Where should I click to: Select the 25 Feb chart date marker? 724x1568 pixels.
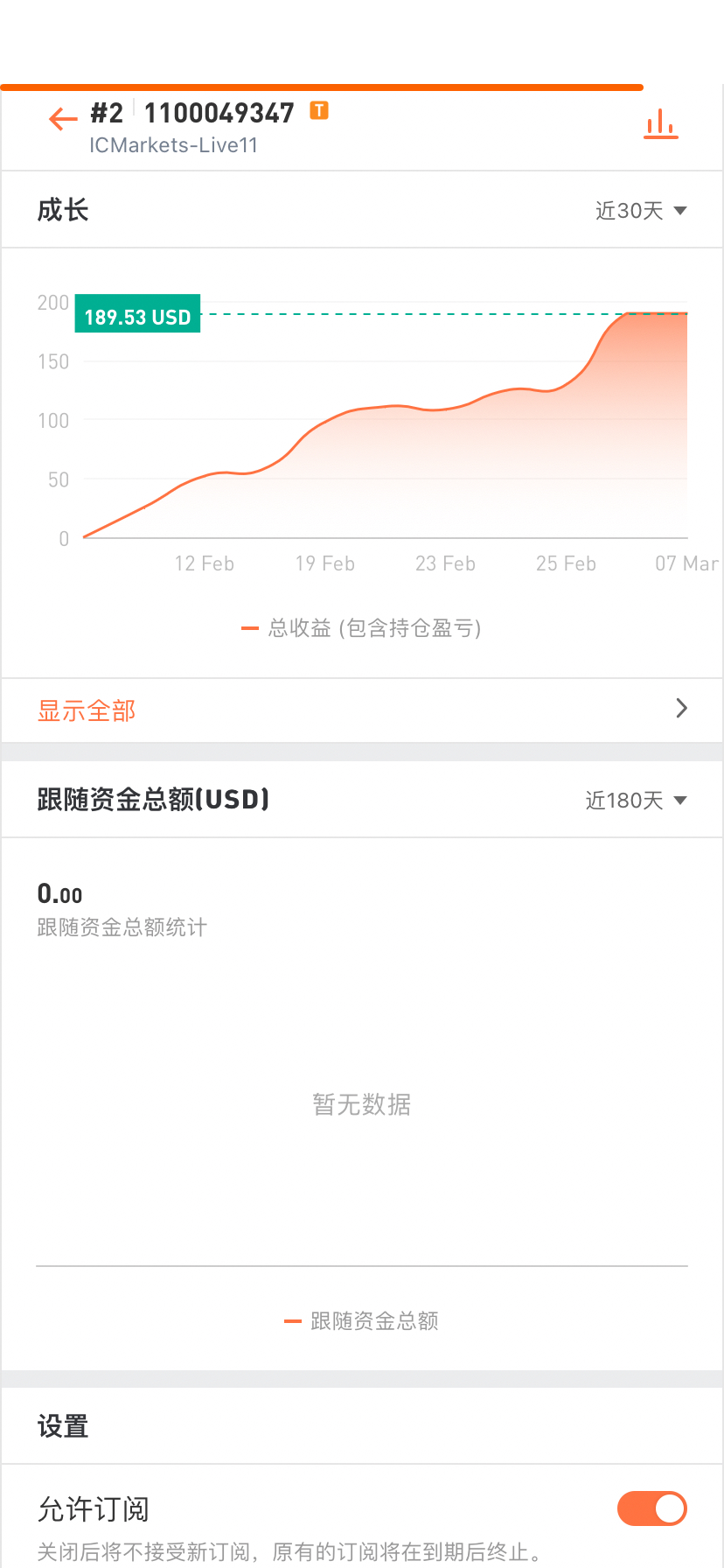click(x=566, y=563)
